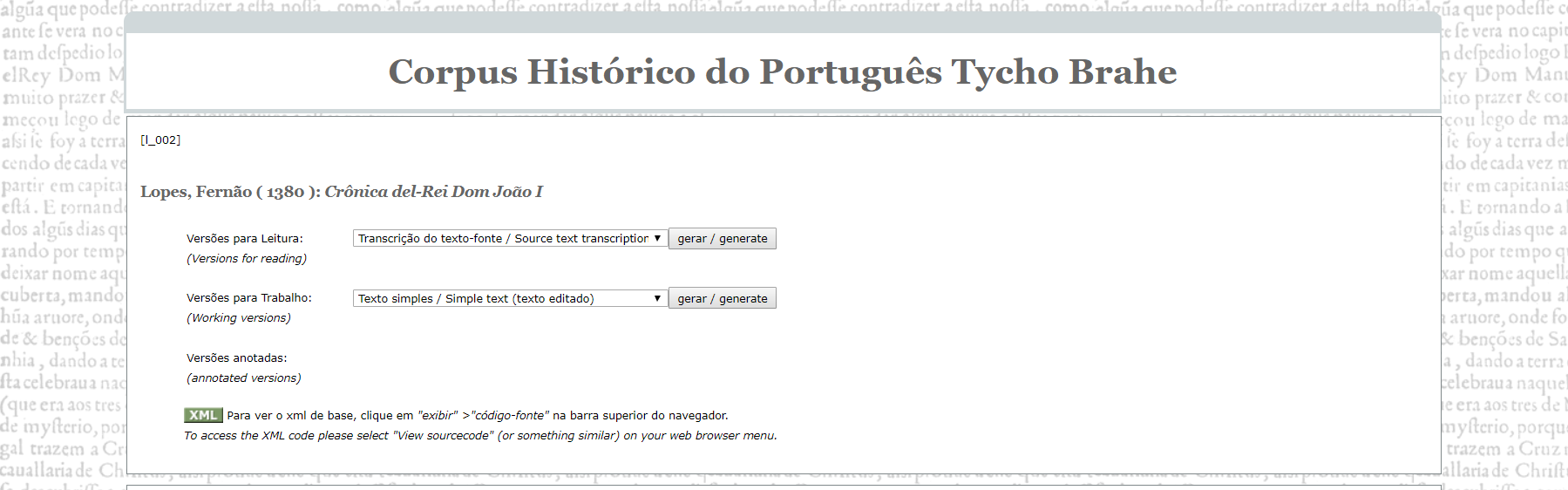Screen dimensions: 1568x490
Task: Click the Versões para Leitura label
Action: (x=245, y=239)
